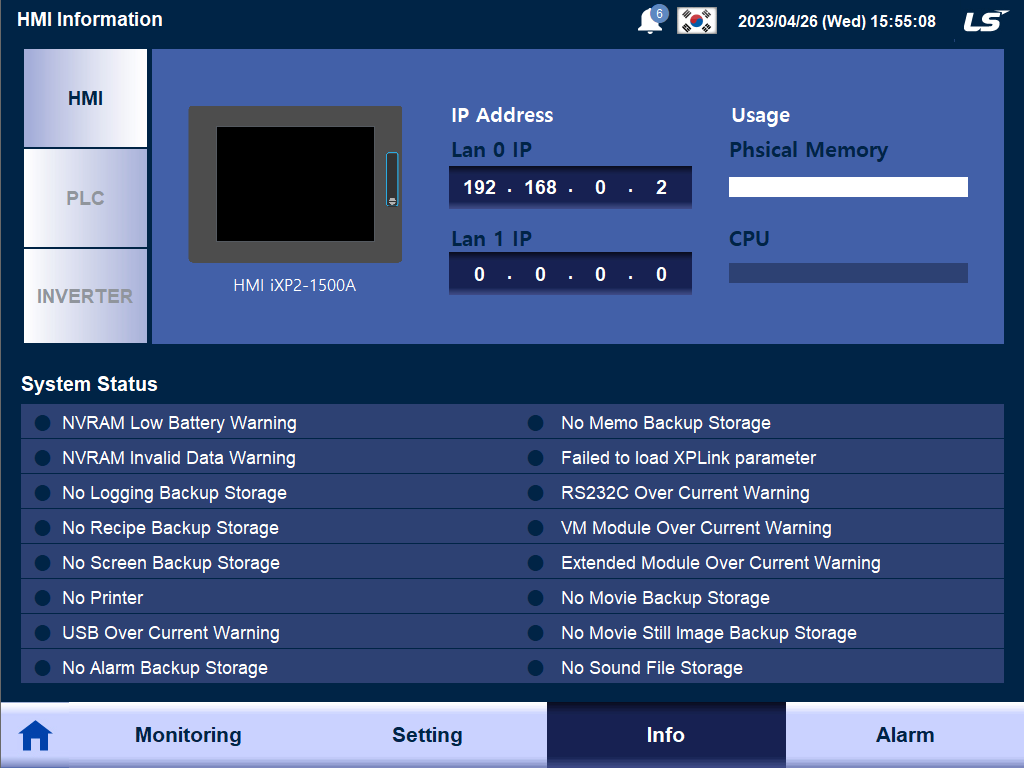The width and height of the screenshot is (1024, 768).
Task: Click the Lan 0 IP address field
Action: coord(570,186)
